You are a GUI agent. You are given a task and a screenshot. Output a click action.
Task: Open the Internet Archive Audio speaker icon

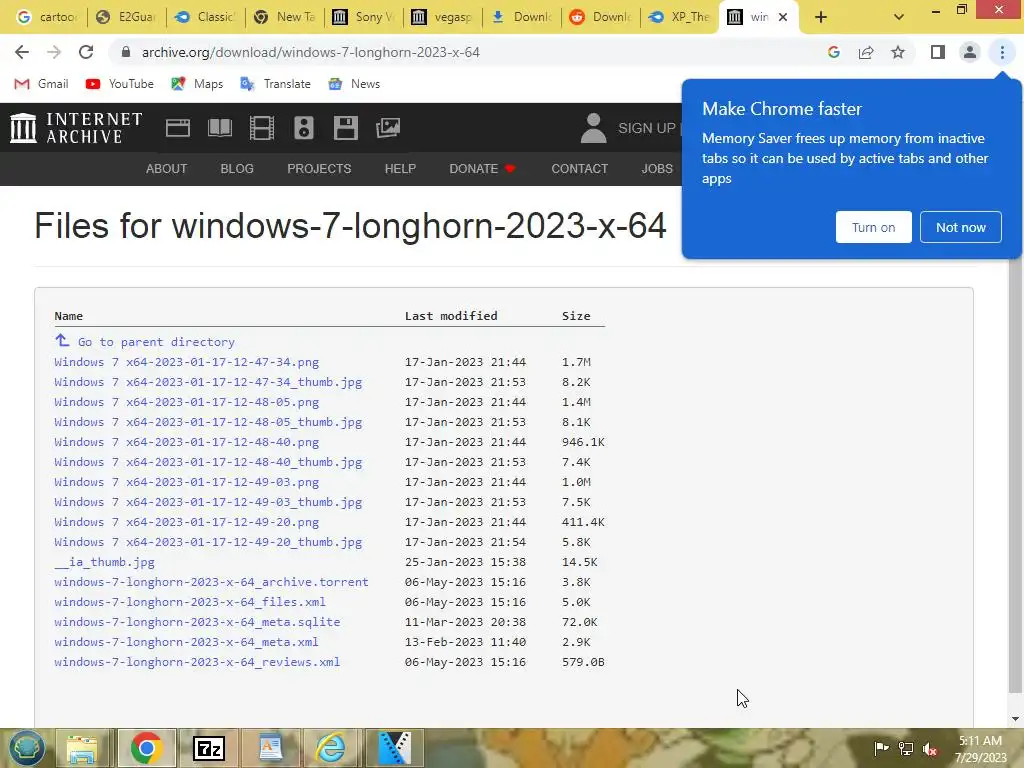coord(304,127)
